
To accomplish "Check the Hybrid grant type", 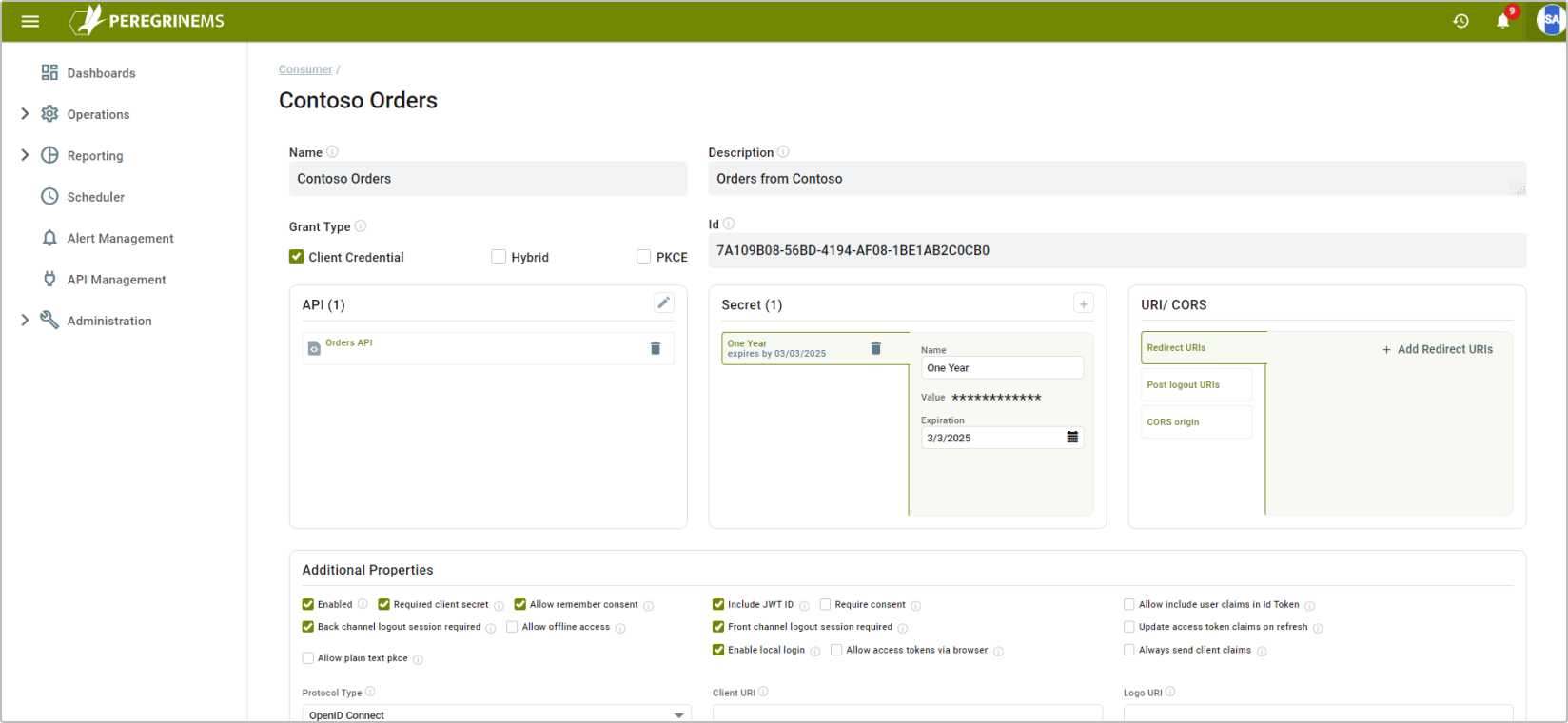I will (499, 257).
